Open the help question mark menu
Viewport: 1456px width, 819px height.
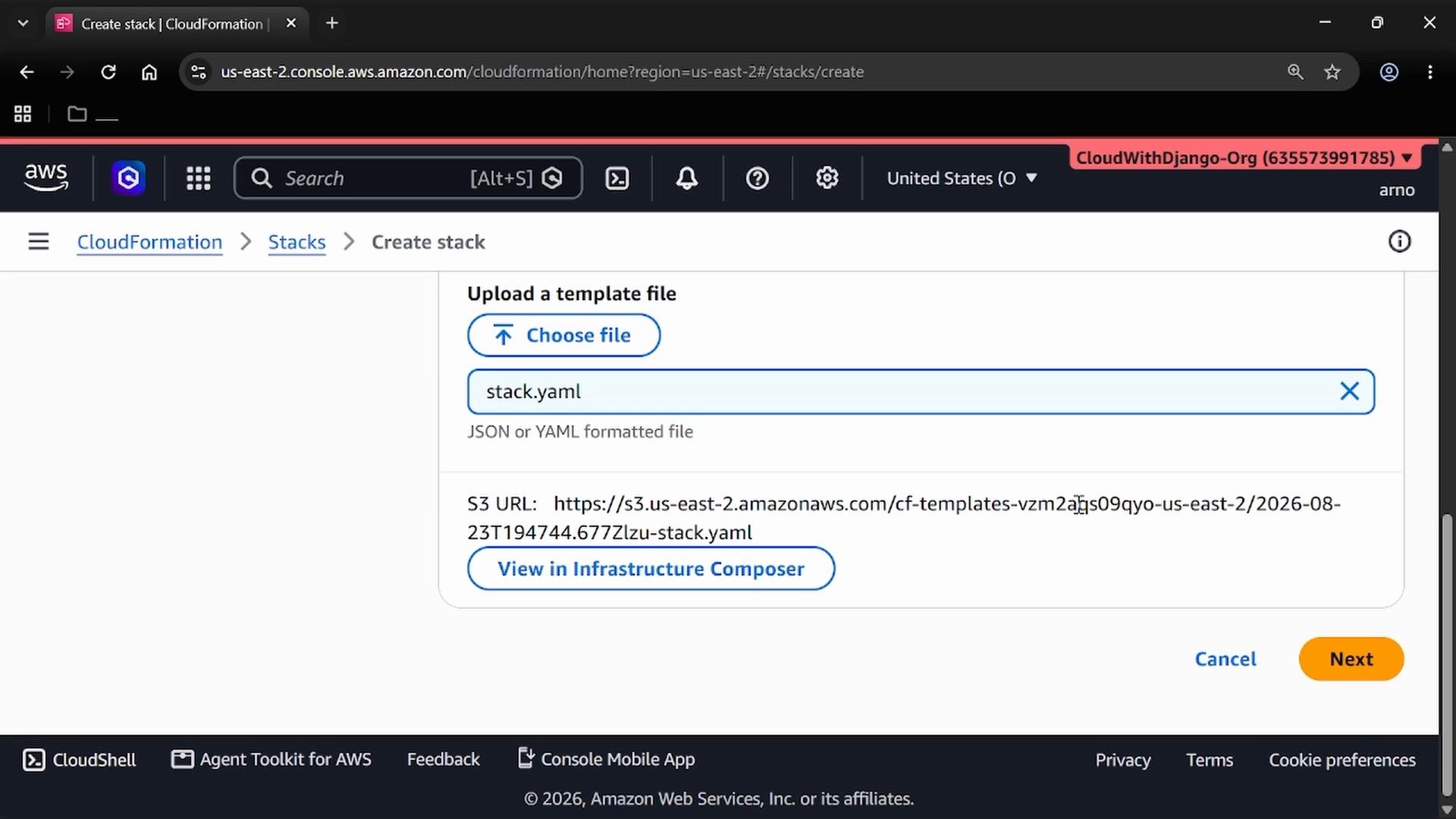(758, 178)
